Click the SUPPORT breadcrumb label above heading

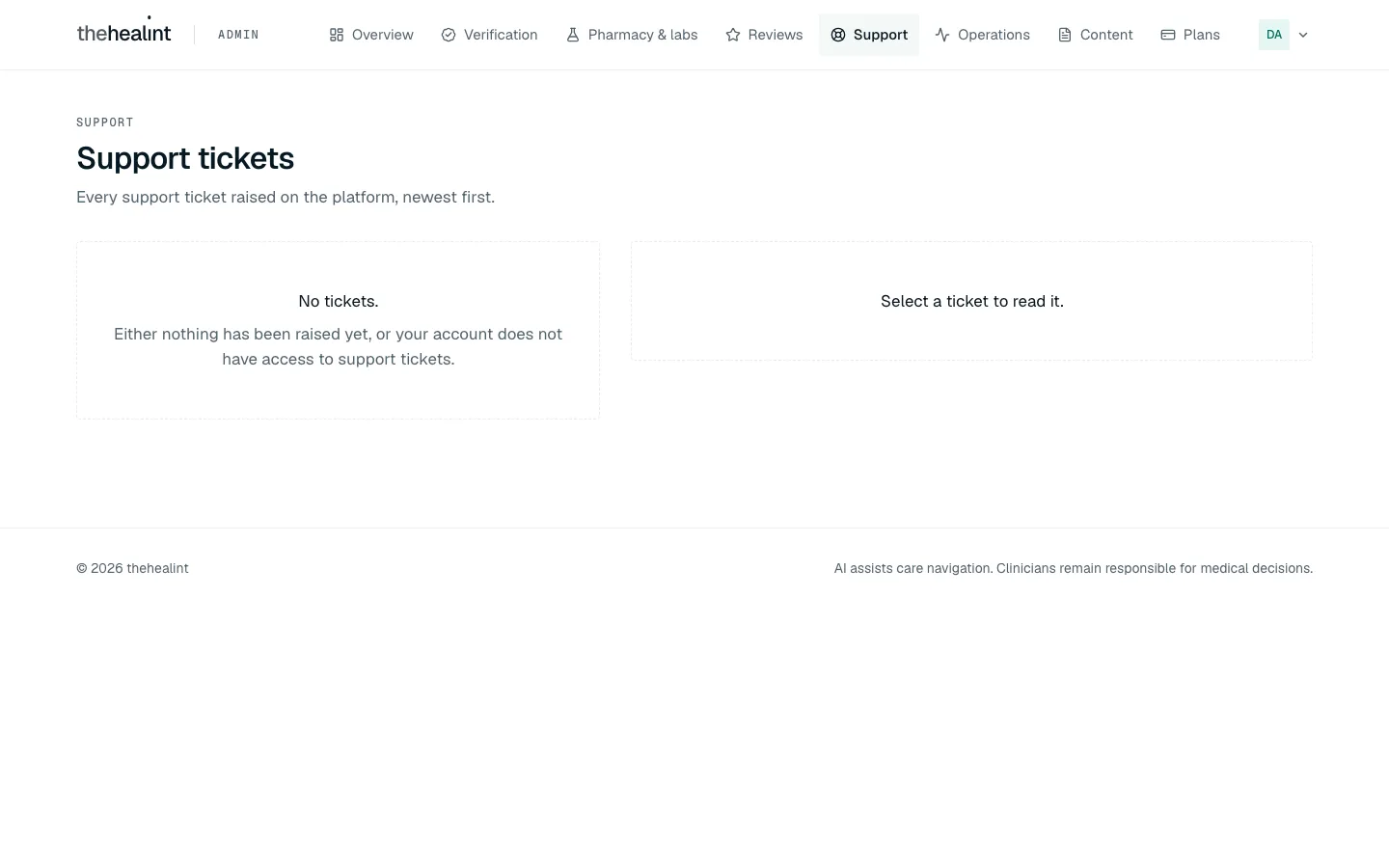pyautogui.click(x=105, y=122)
